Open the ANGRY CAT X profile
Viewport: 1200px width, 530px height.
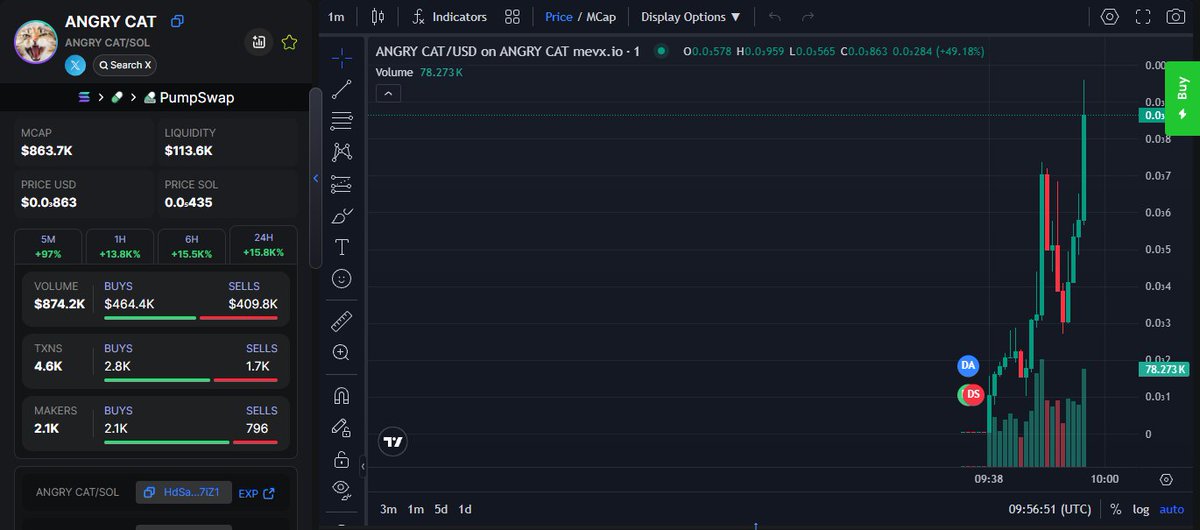76,65
